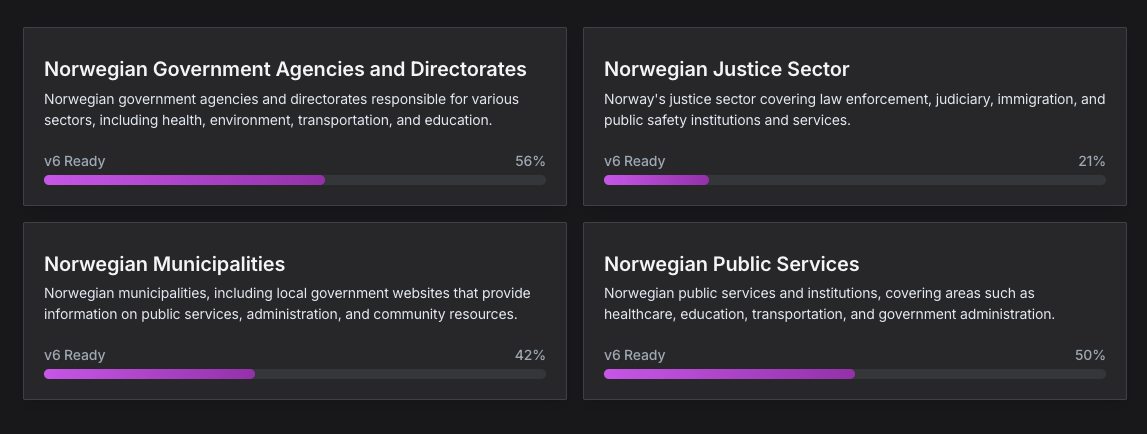This screenshot has height=434, width=1147.
Task: Click the 21% progress label
Action: [1091, 161]
